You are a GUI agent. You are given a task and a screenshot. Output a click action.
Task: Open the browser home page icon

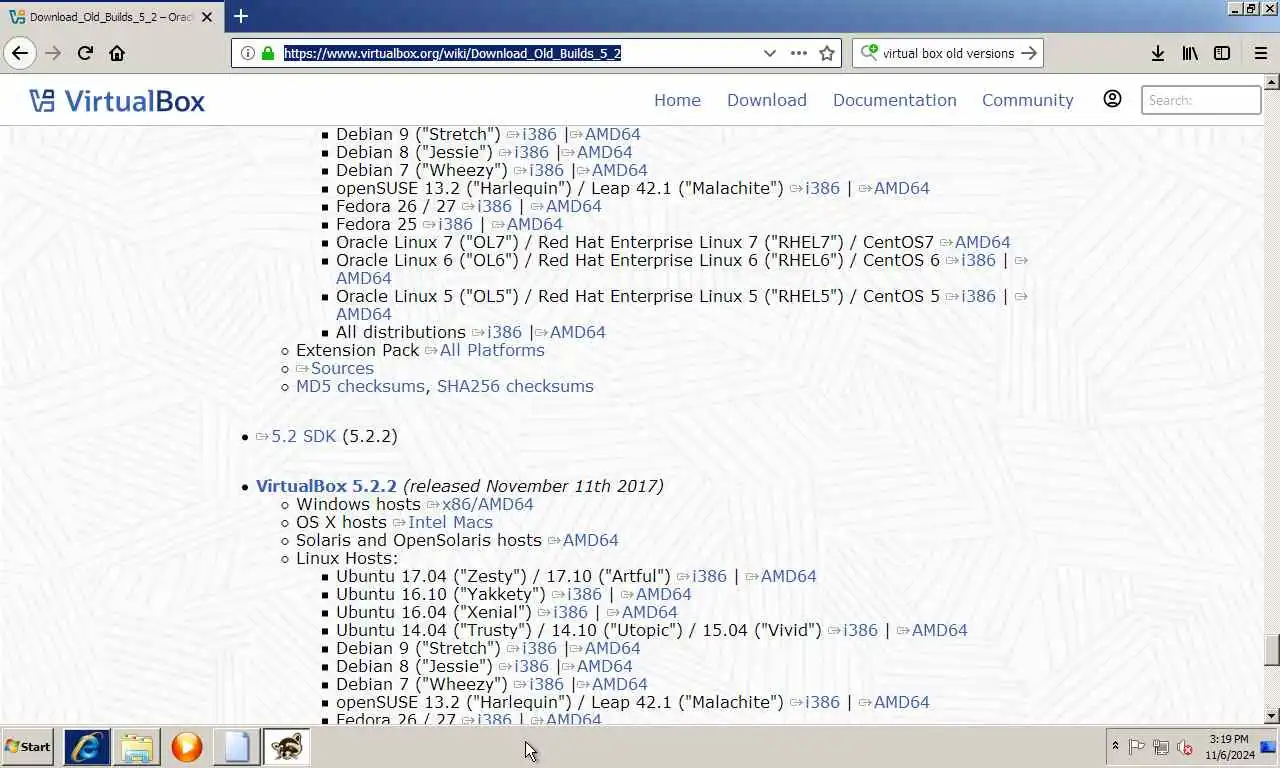117,53
